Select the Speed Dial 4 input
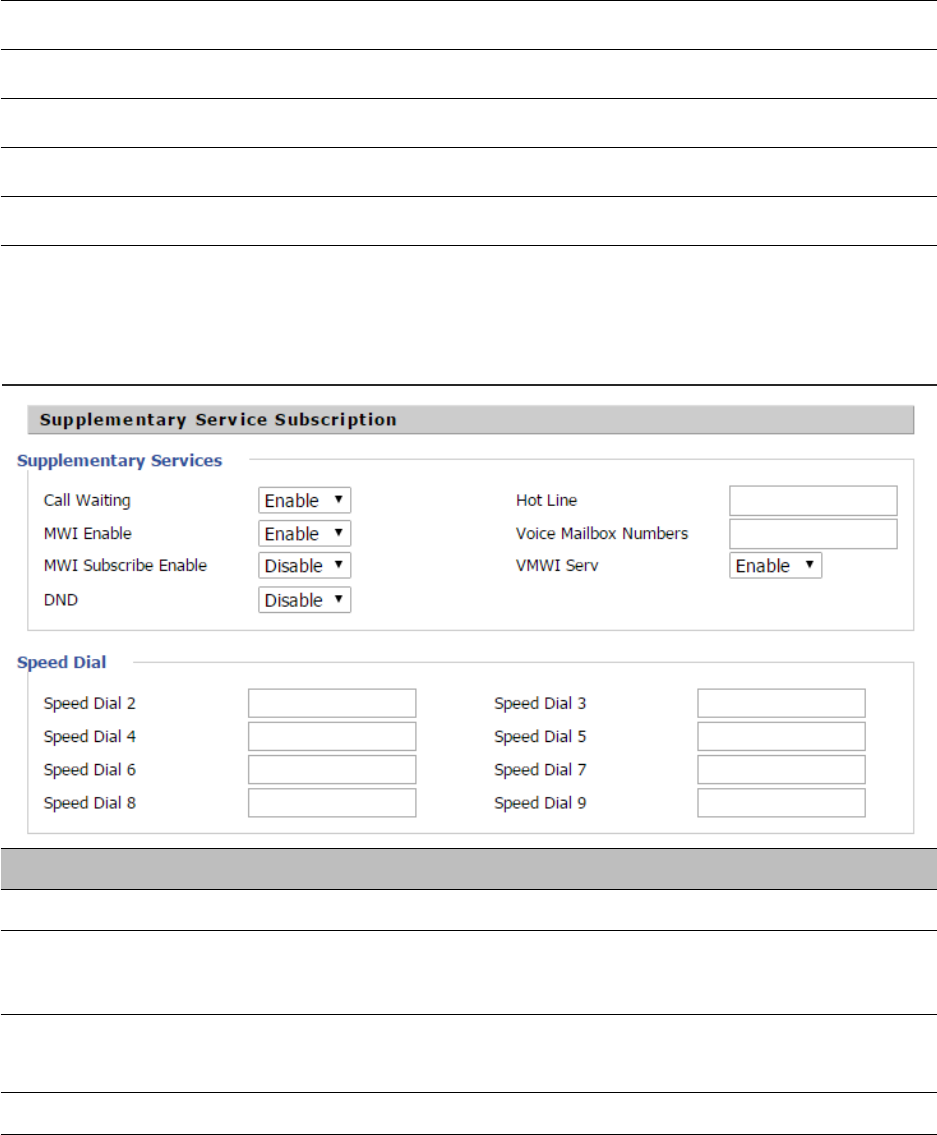This screenshot has height=1135, width=937. click(332, 737)
